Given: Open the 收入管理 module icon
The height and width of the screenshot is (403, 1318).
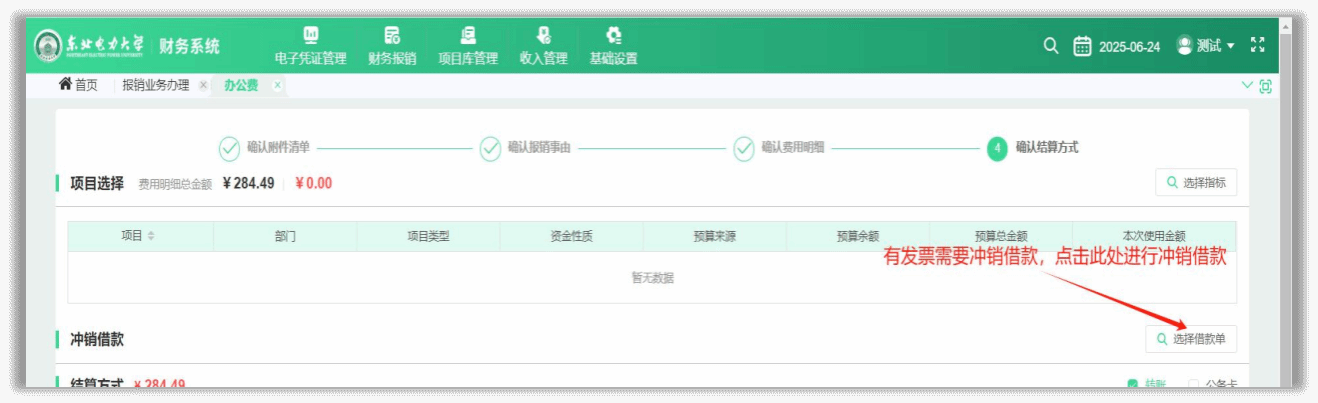Looking at the screenshot, I should (543, 36).
